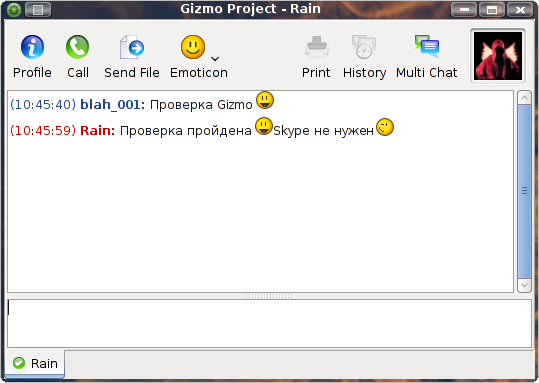Click the pane splitter handle above input
539x383 pixels.
[x=269, y=296]
